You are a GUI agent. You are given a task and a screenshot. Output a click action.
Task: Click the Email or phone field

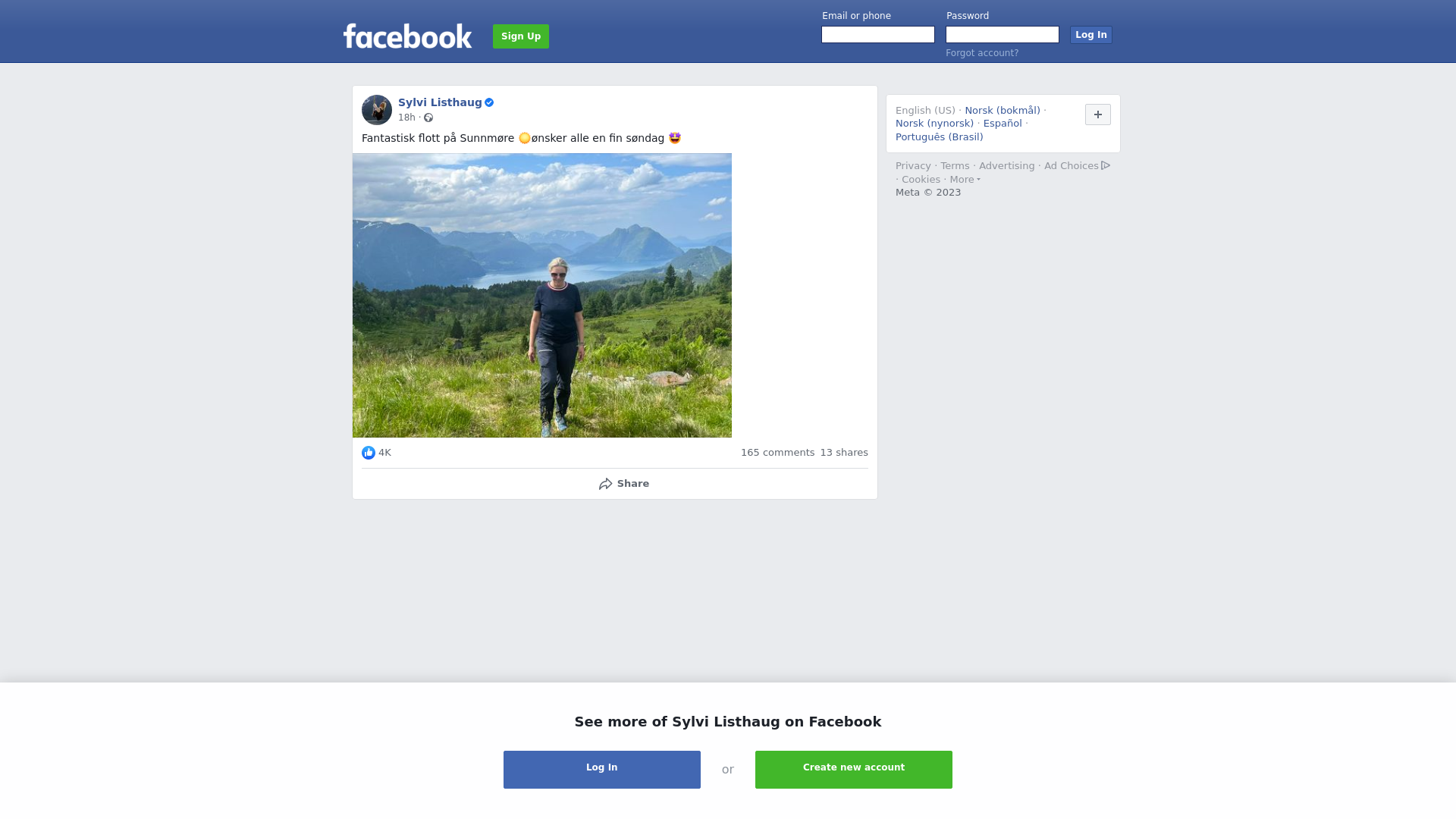[x=878, y=35]
